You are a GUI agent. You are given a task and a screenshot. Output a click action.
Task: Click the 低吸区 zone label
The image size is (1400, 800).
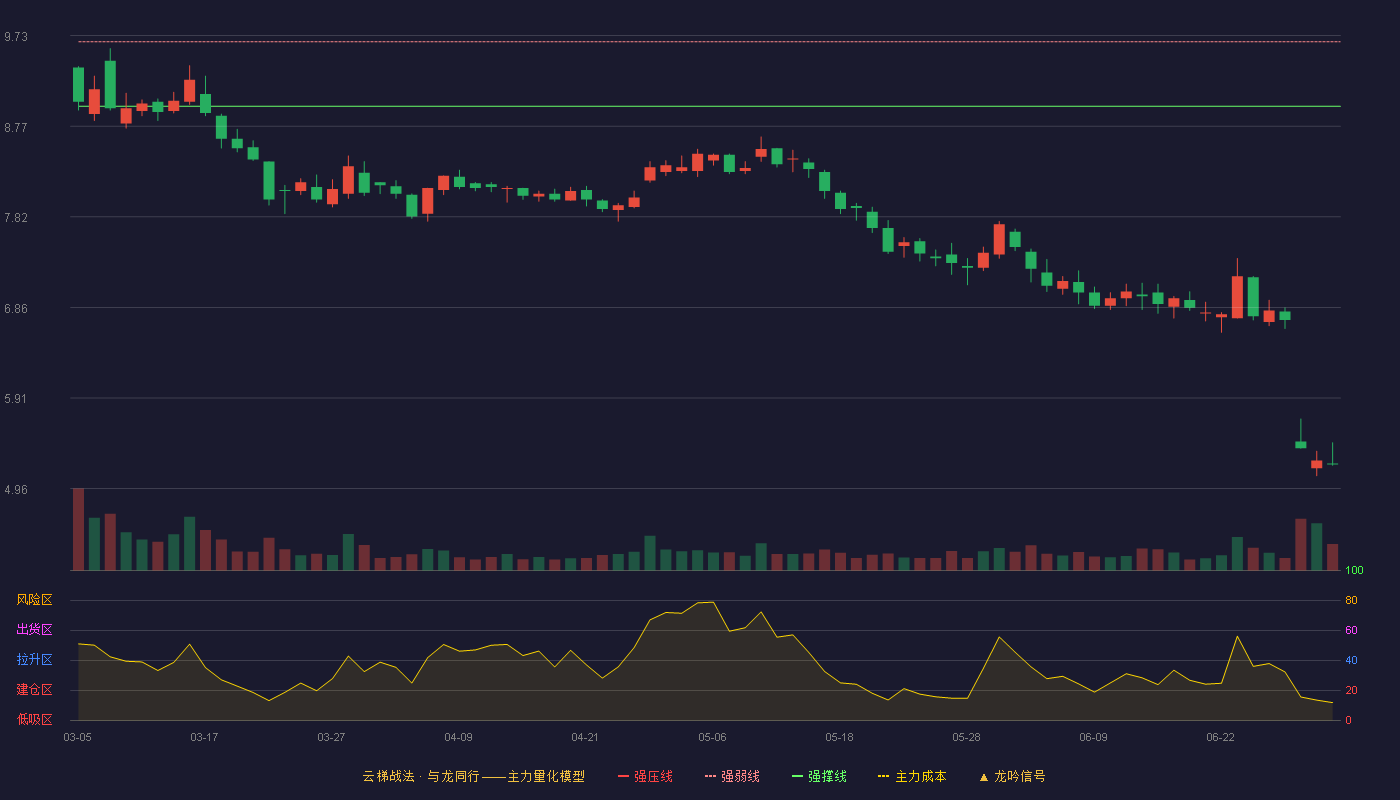coord(35,719)
